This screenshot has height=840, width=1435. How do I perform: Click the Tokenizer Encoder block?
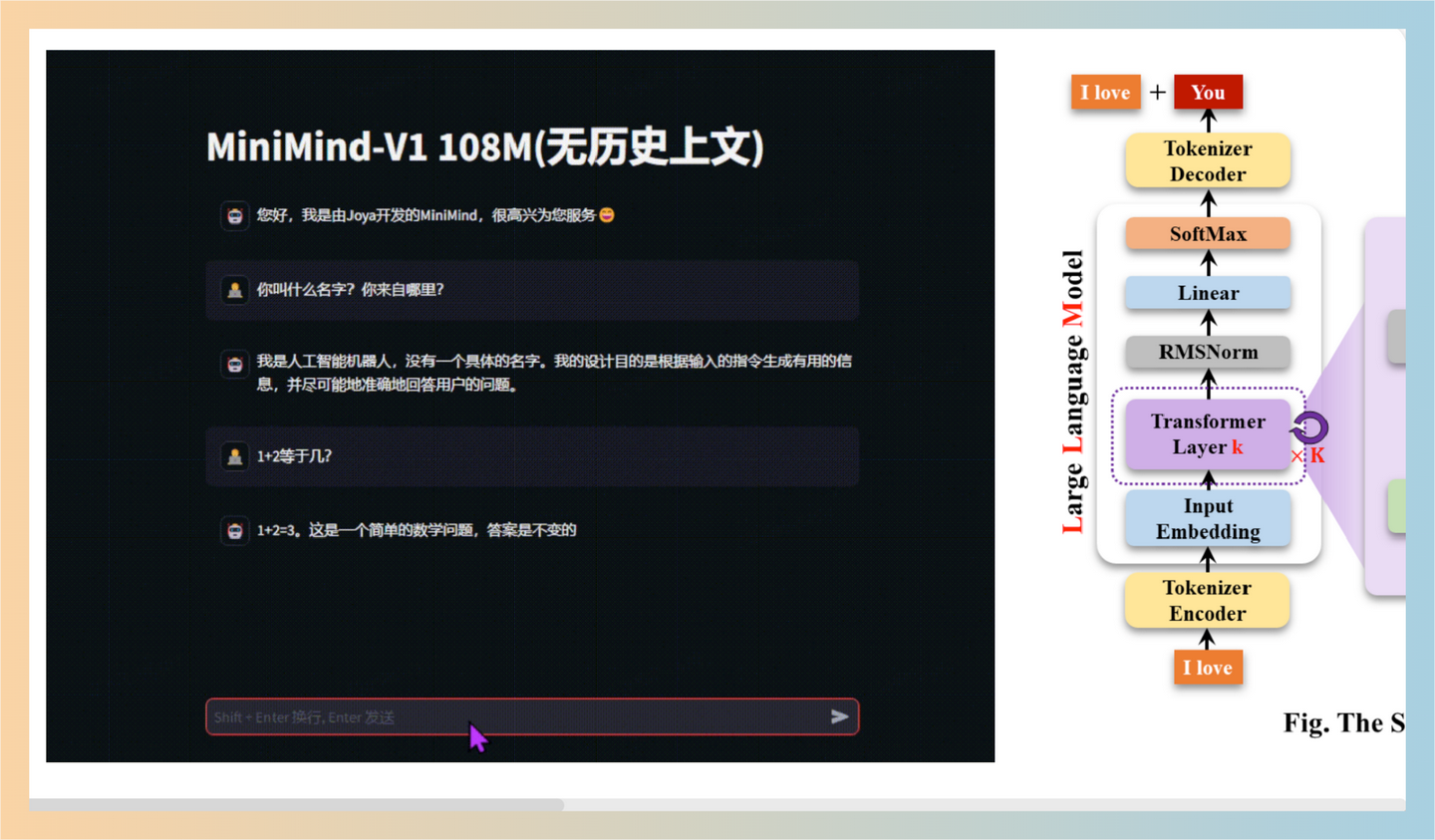click(x=1207, y=601)
